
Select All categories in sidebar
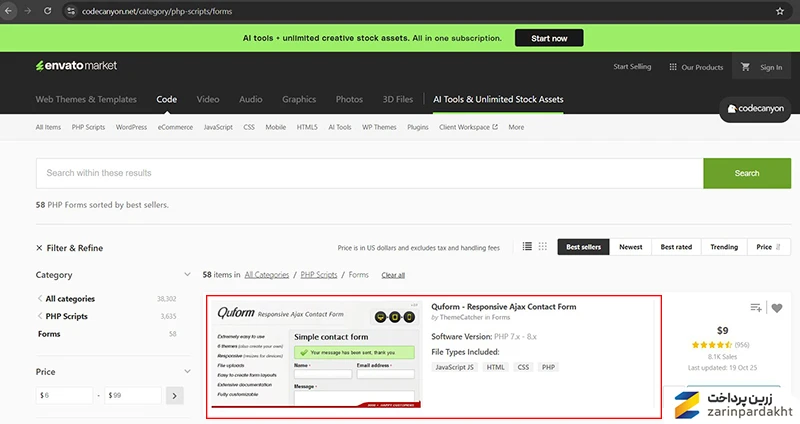(70, 299)
